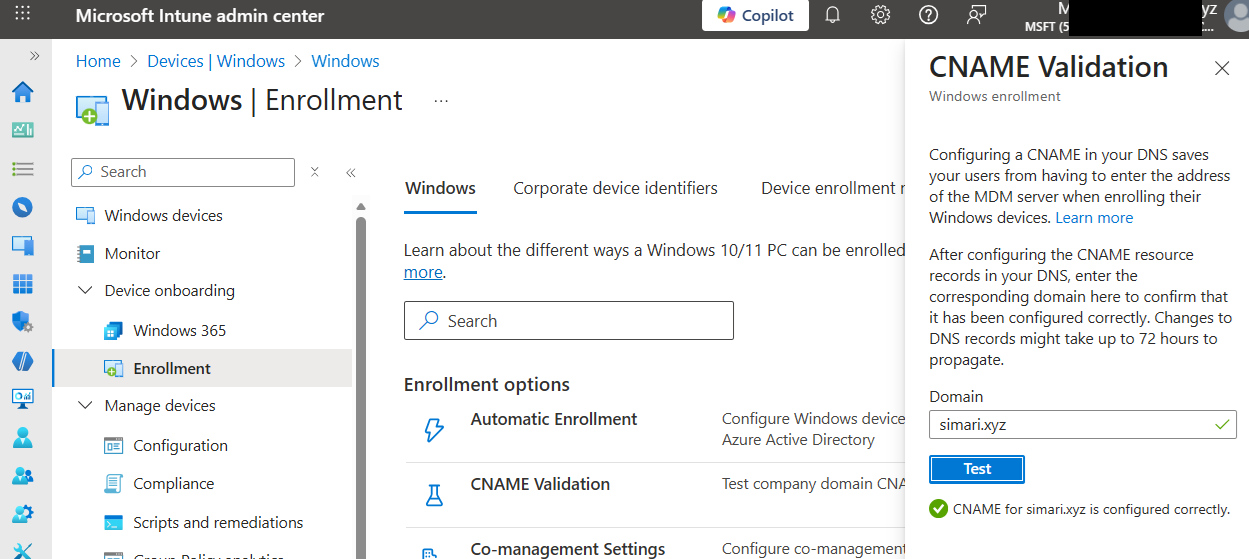The image size is (1249, 559).
Task: Go to Home in the nav rail
Action: tap(22, 92)
